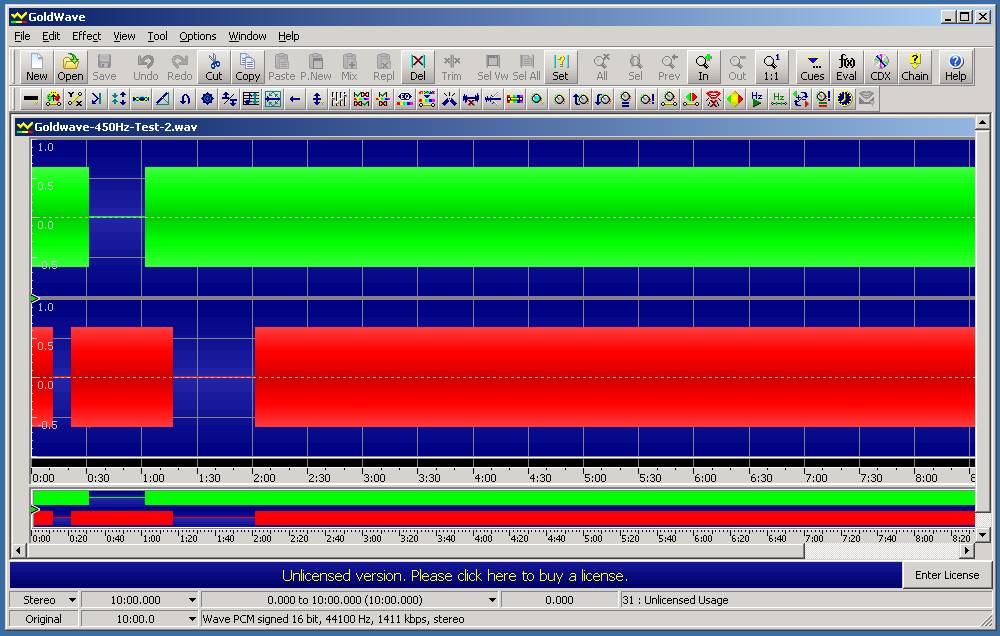
Task: Set zoom to 1:1
Action: point(771,67)
